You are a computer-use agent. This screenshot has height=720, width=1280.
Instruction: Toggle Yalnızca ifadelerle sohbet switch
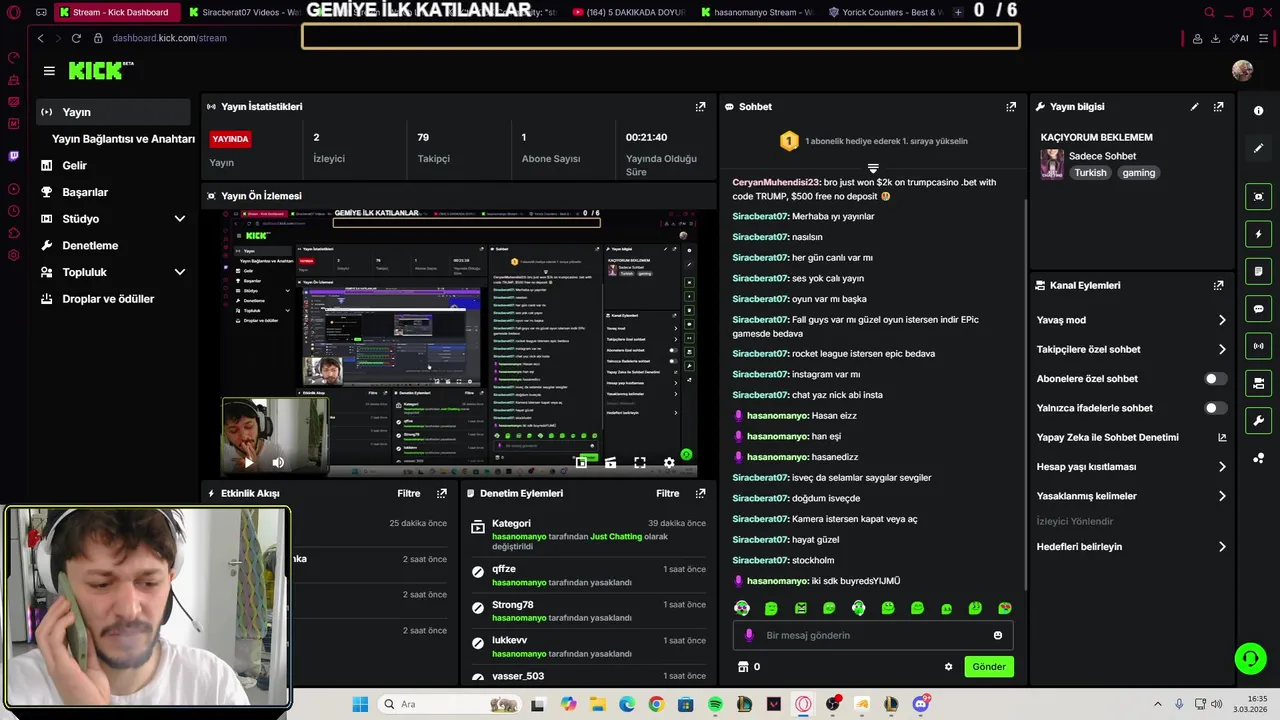click(x=1216, y=408)
